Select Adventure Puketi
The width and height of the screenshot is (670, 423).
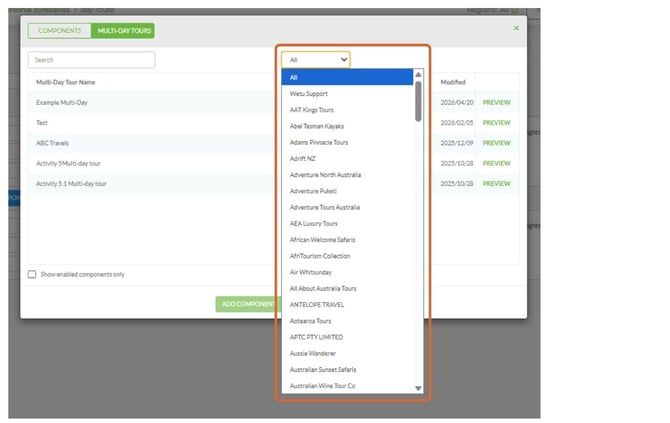[347, 191]
